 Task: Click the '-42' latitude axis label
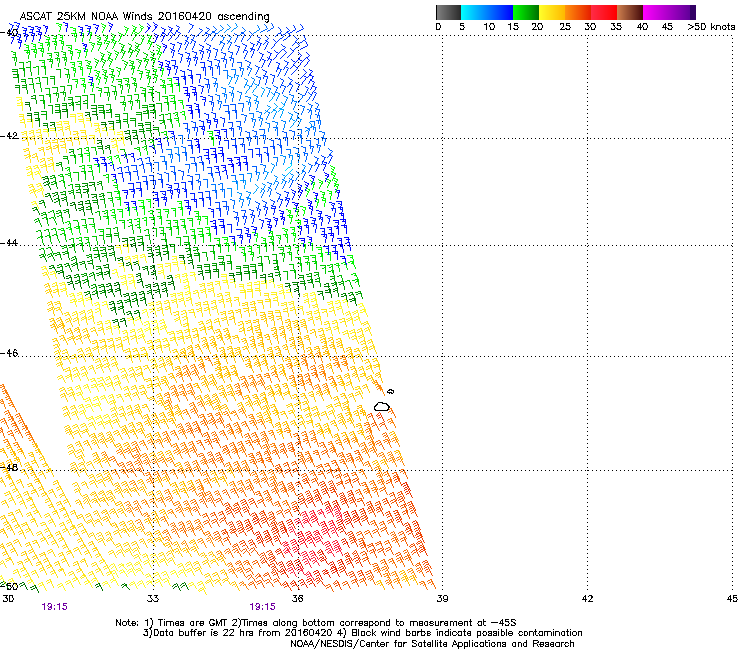[x=9, y=135]
